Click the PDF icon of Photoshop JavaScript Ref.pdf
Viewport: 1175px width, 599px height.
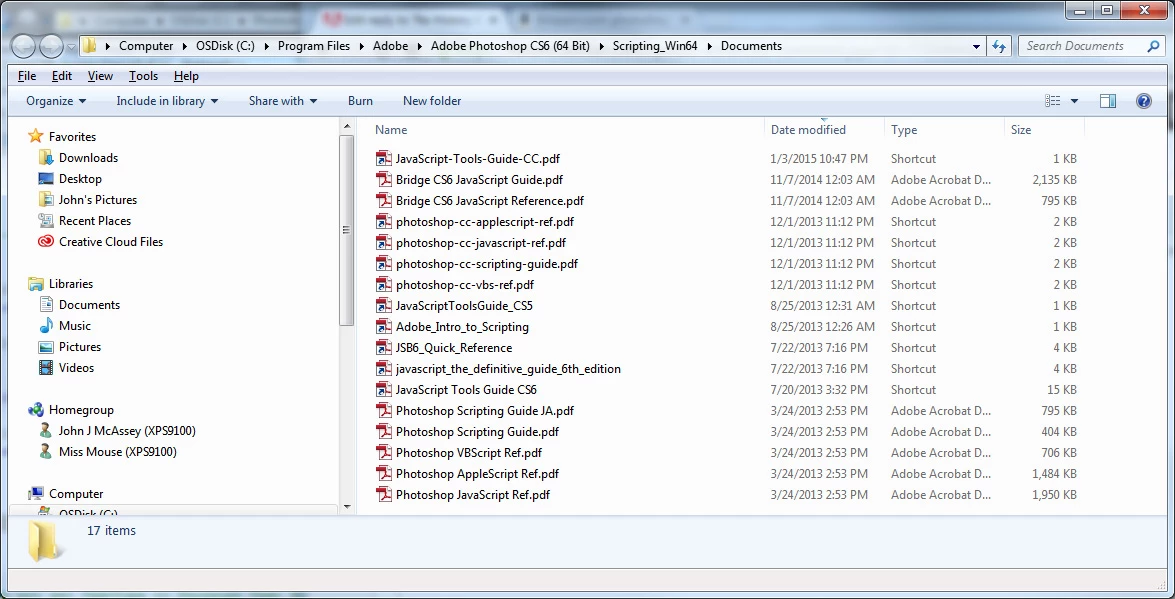point(384,494)
